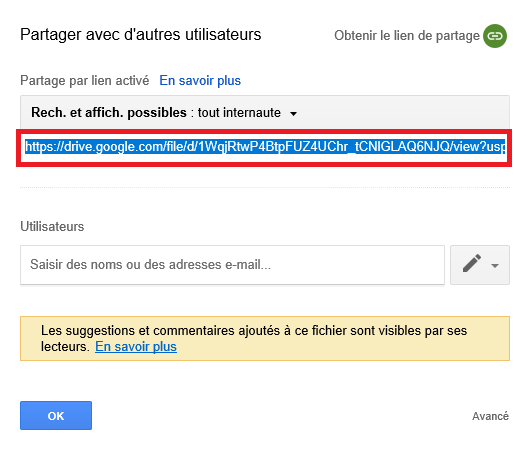The height and width of the screenshot is (454, 530).
Task: Follow 'En savoir plus' link in yellow notice
Action: [136, 347]
